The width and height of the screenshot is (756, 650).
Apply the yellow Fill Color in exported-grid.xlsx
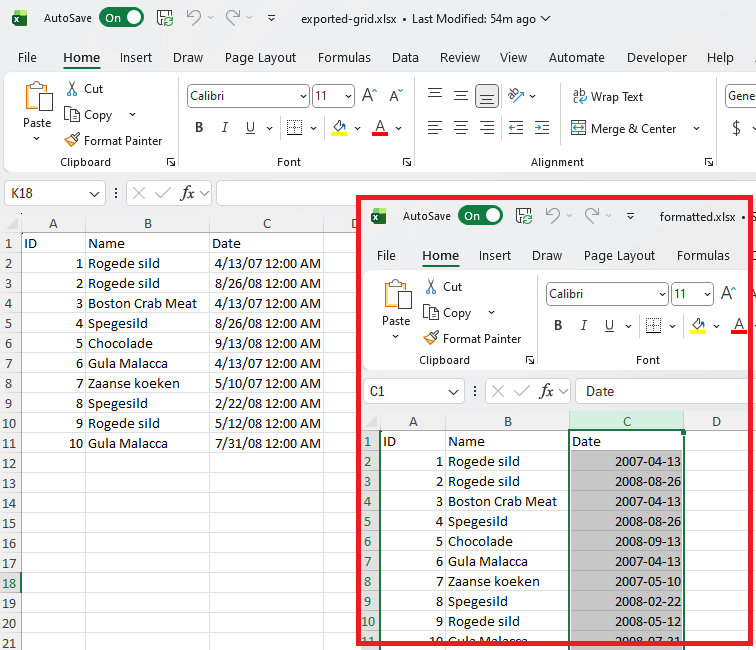point(339,128)
